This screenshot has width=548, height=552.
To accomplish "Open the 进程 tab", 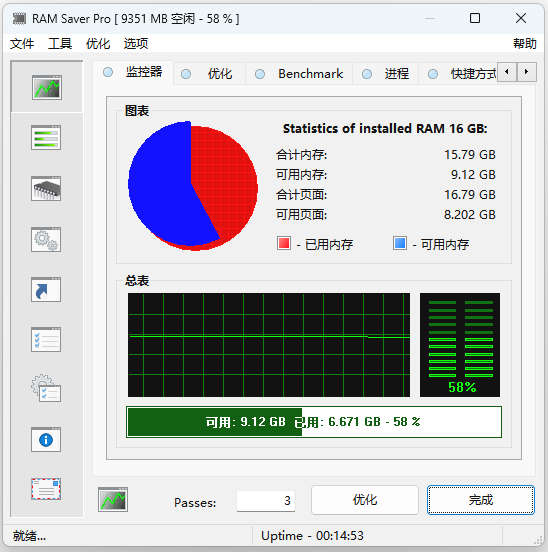I will (386, 74).
